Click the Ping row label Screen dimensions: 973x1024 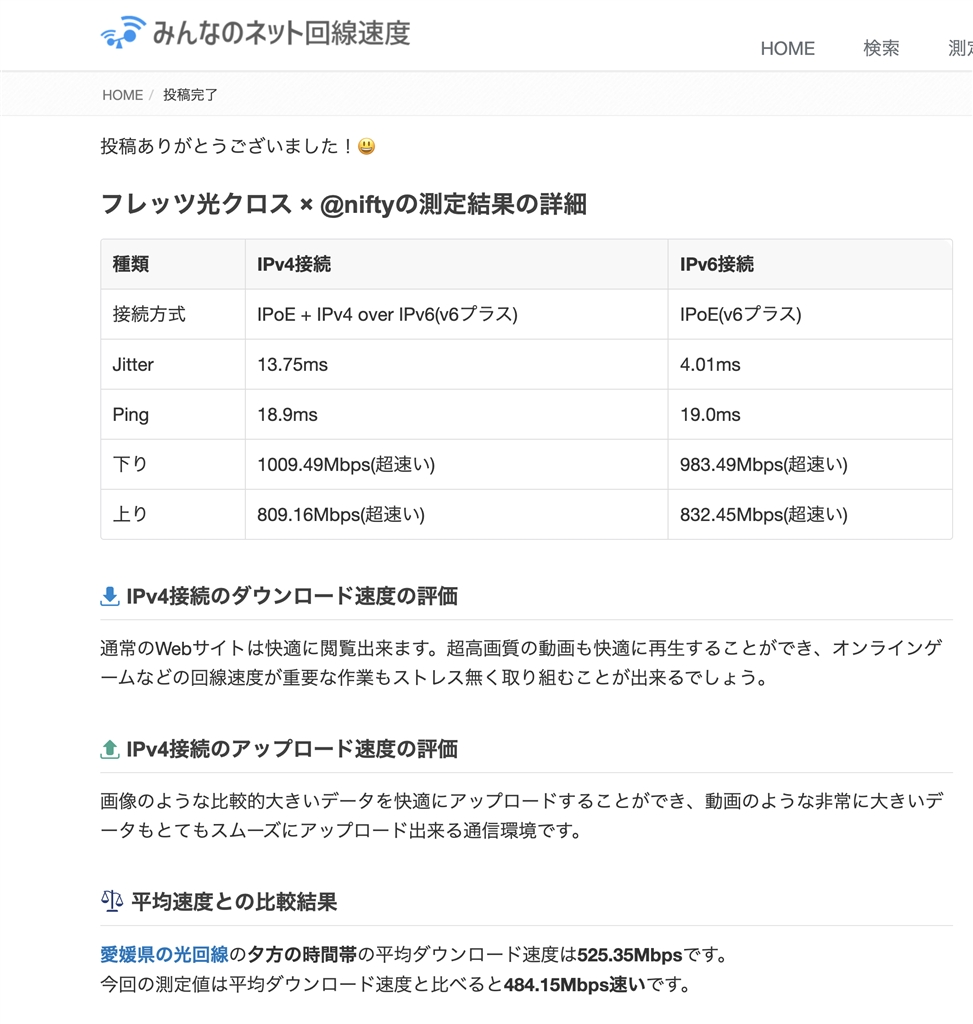click(131, 415)
